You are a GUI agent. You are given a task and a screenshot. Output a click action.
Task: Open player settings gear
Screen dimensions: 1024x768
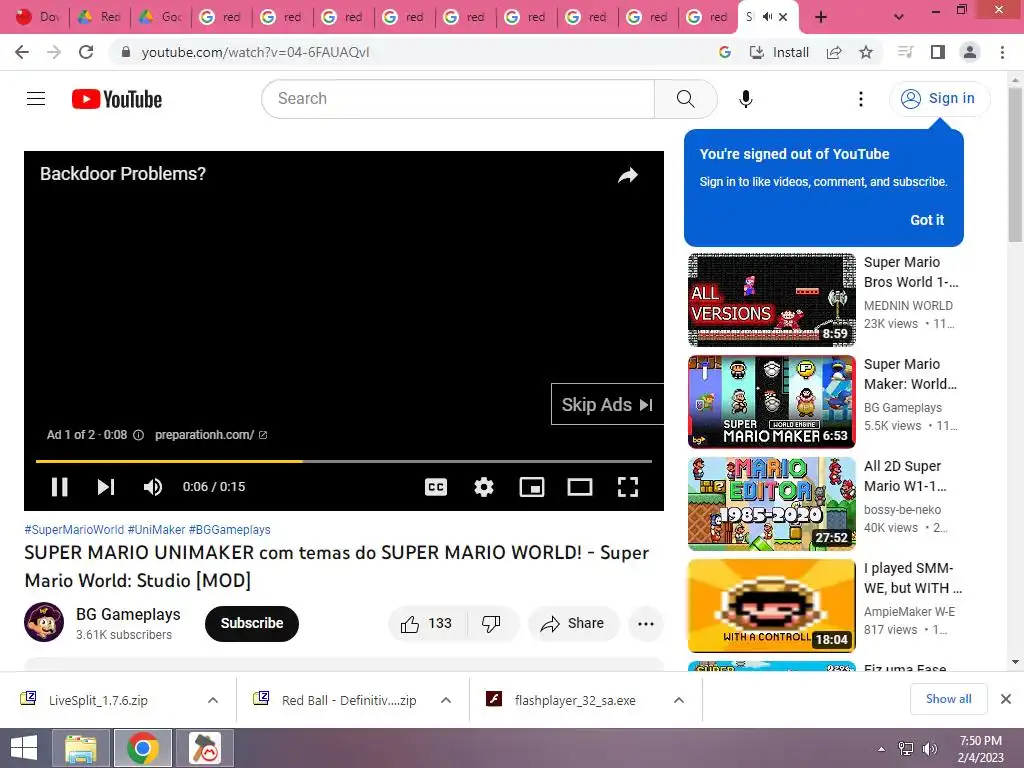pos(484,487)
